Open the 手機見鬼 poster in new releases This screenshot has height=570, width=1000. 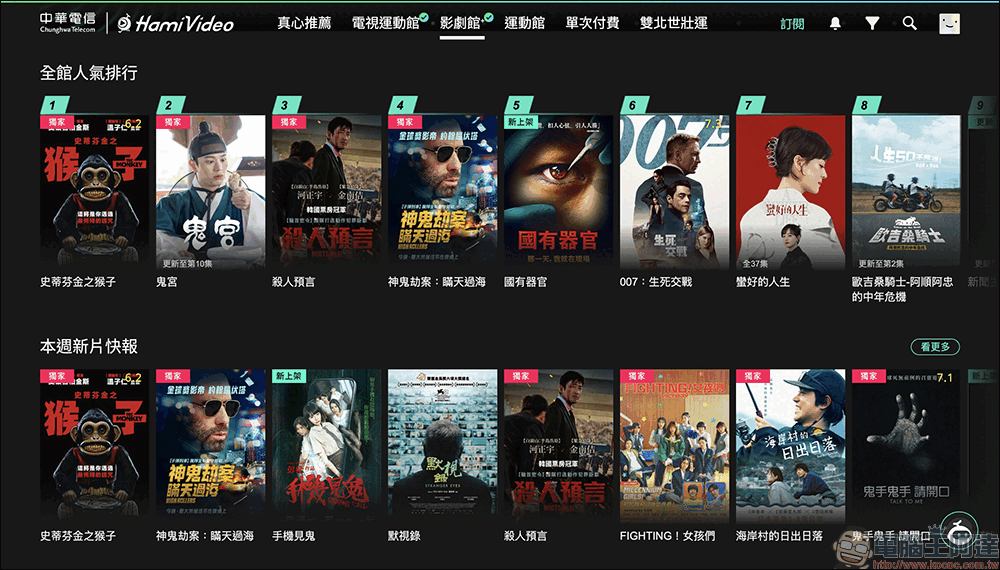(327, 446)
